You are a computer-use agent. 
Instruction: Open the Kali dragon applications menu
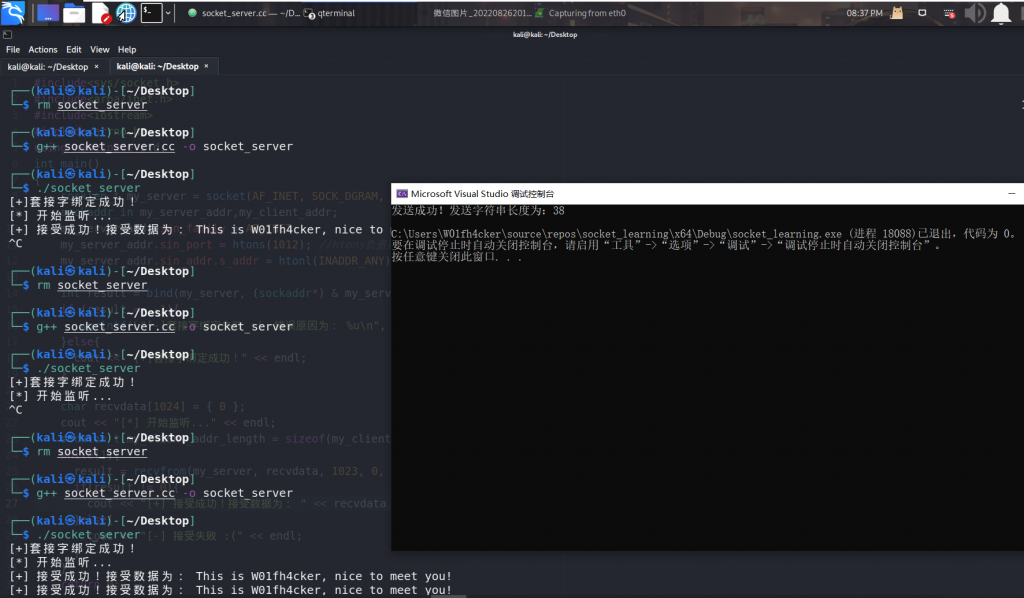click(x=12, y=12)
